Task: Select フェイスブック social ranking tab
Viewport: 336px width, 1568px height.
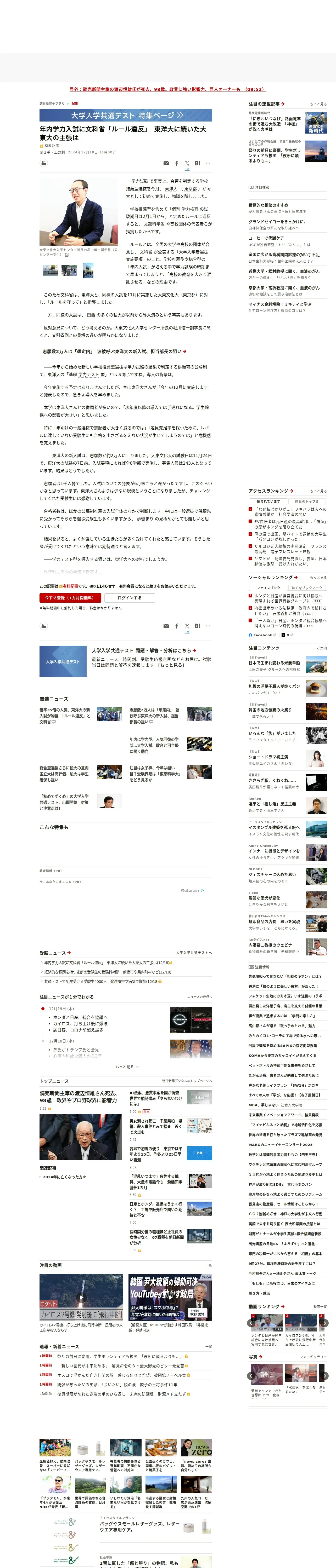Action: pos(268,588)
